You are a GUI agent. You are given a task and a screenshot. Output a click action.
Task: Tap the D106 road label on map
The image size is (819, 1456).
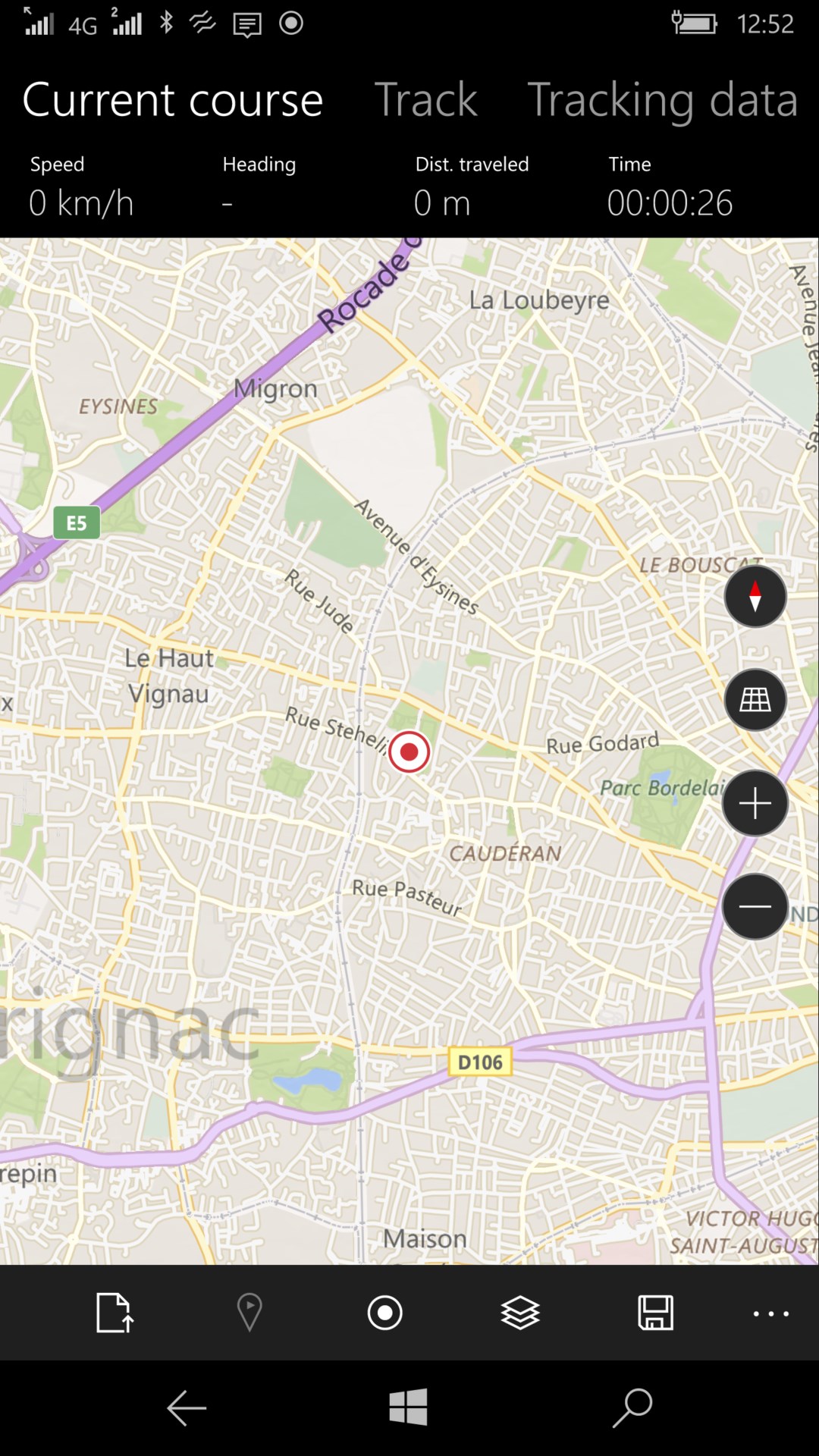coord(481,1062)
